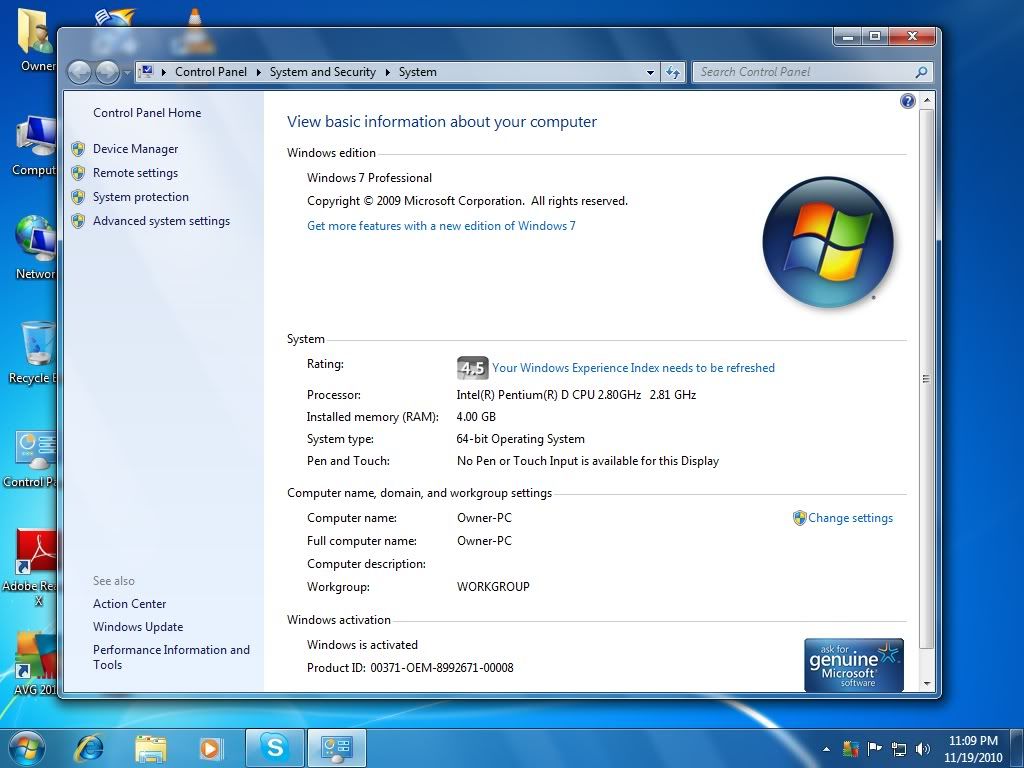The height and width of the screenshot is (768, 1024).
Task: Select the AVG 2011 desktop shortcut
Action: pyautogui.click(x=33, y=664)
